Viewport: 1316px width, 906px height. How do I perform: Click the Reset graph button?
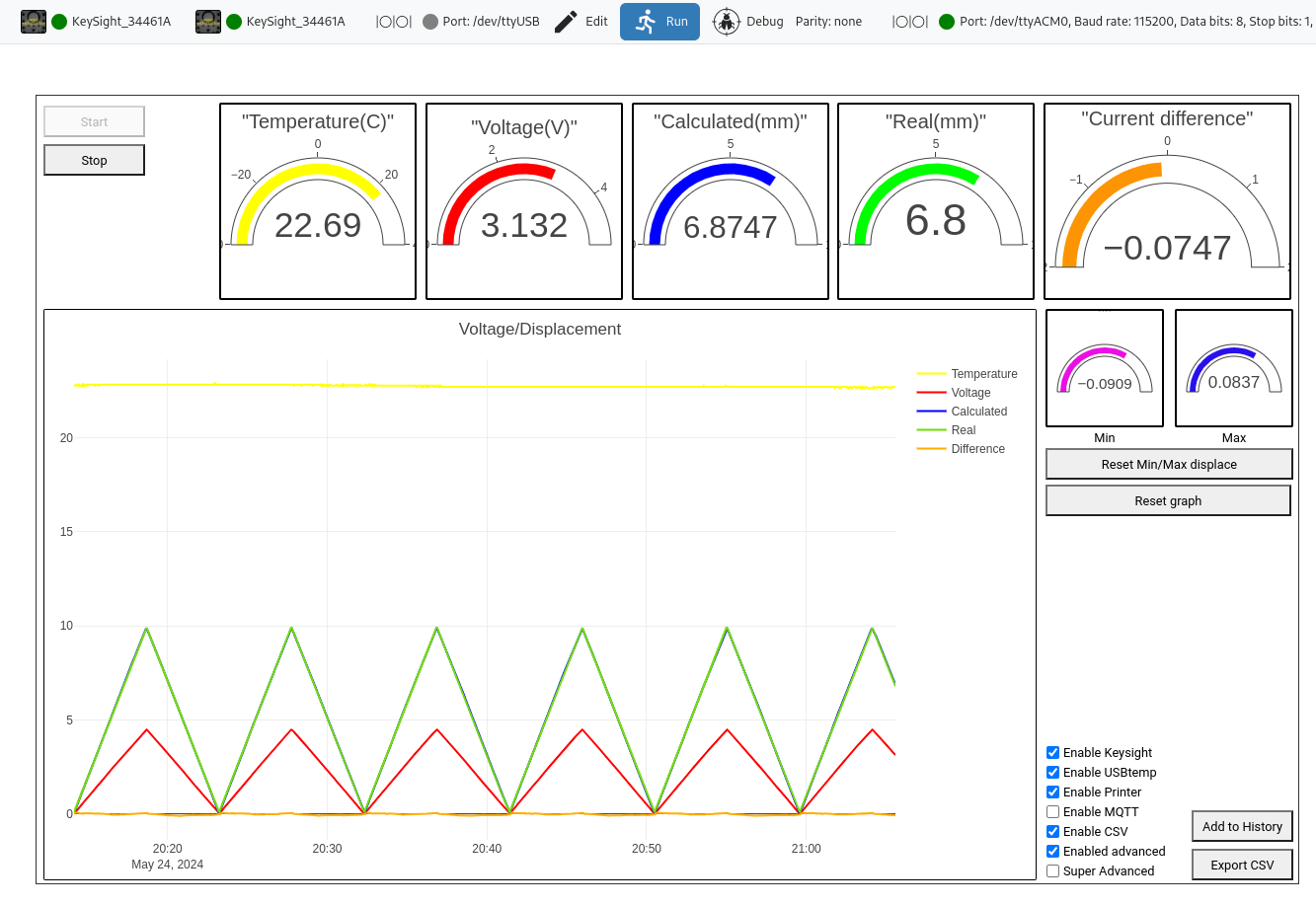[1168, 500]
